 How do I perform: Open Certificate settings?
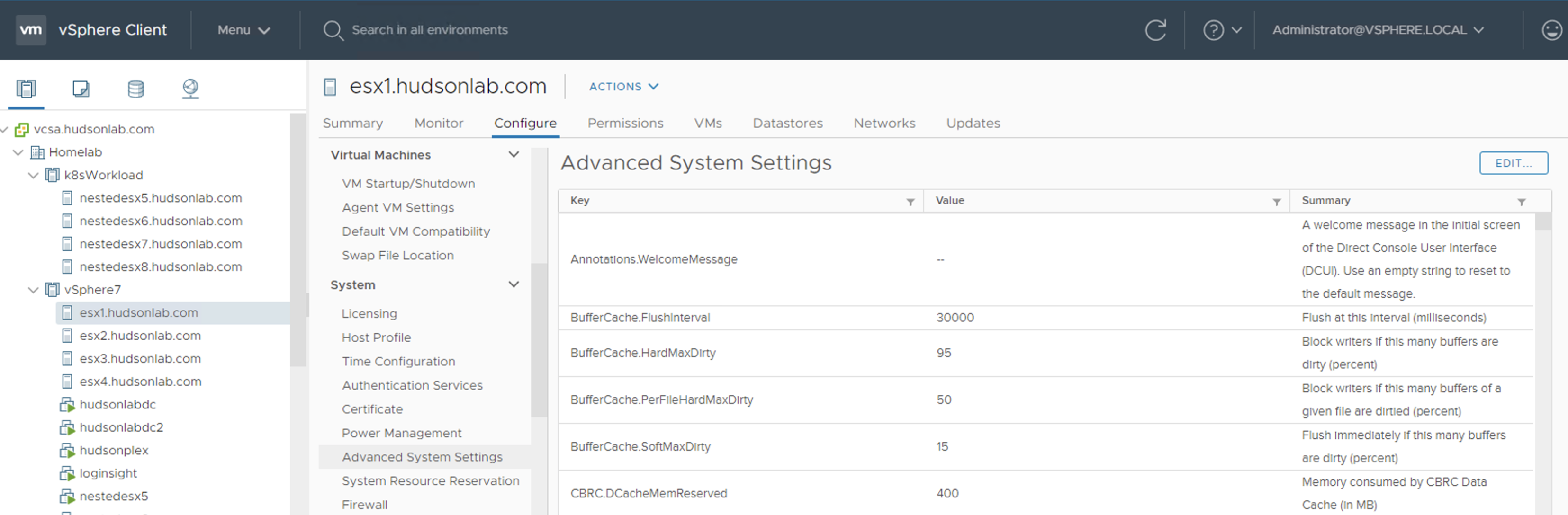tap(372, 409)
